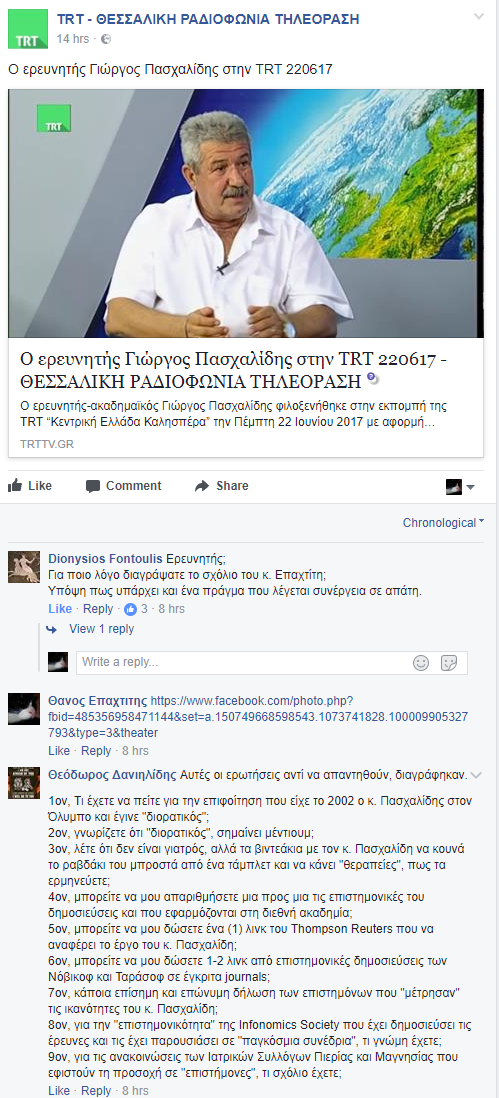Image resolution: width=499 pixels, height=1098 pixels.
Task: Click the Like thumbs-up icon under post
Action: pos(15,485)
